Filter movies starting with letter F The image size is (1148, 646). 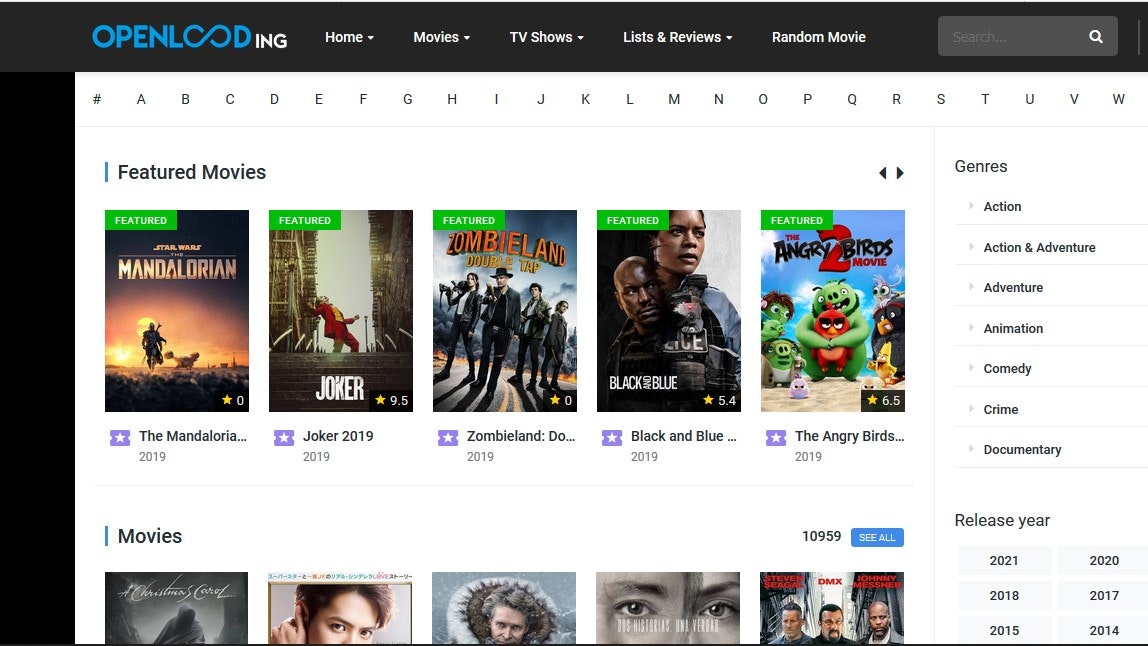(x=363, y=99)
